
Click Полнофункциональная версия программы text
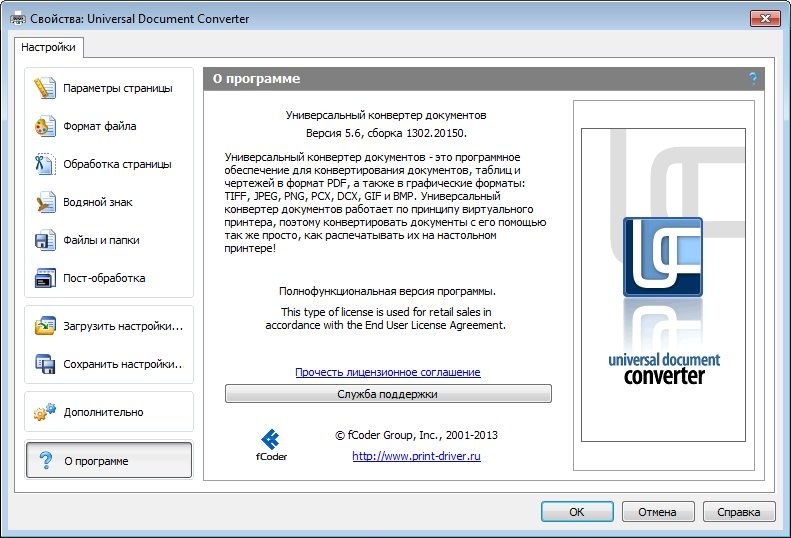387,291
